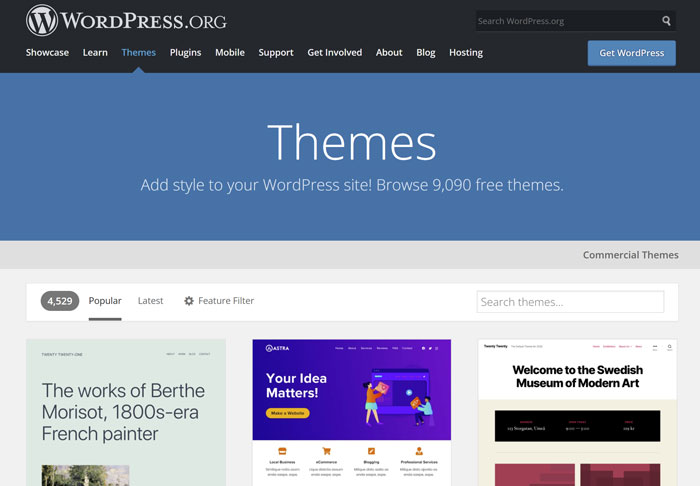Click the WordPress.org logo
The width and height of the screenshot is (700, 486).
coord(126,20)
